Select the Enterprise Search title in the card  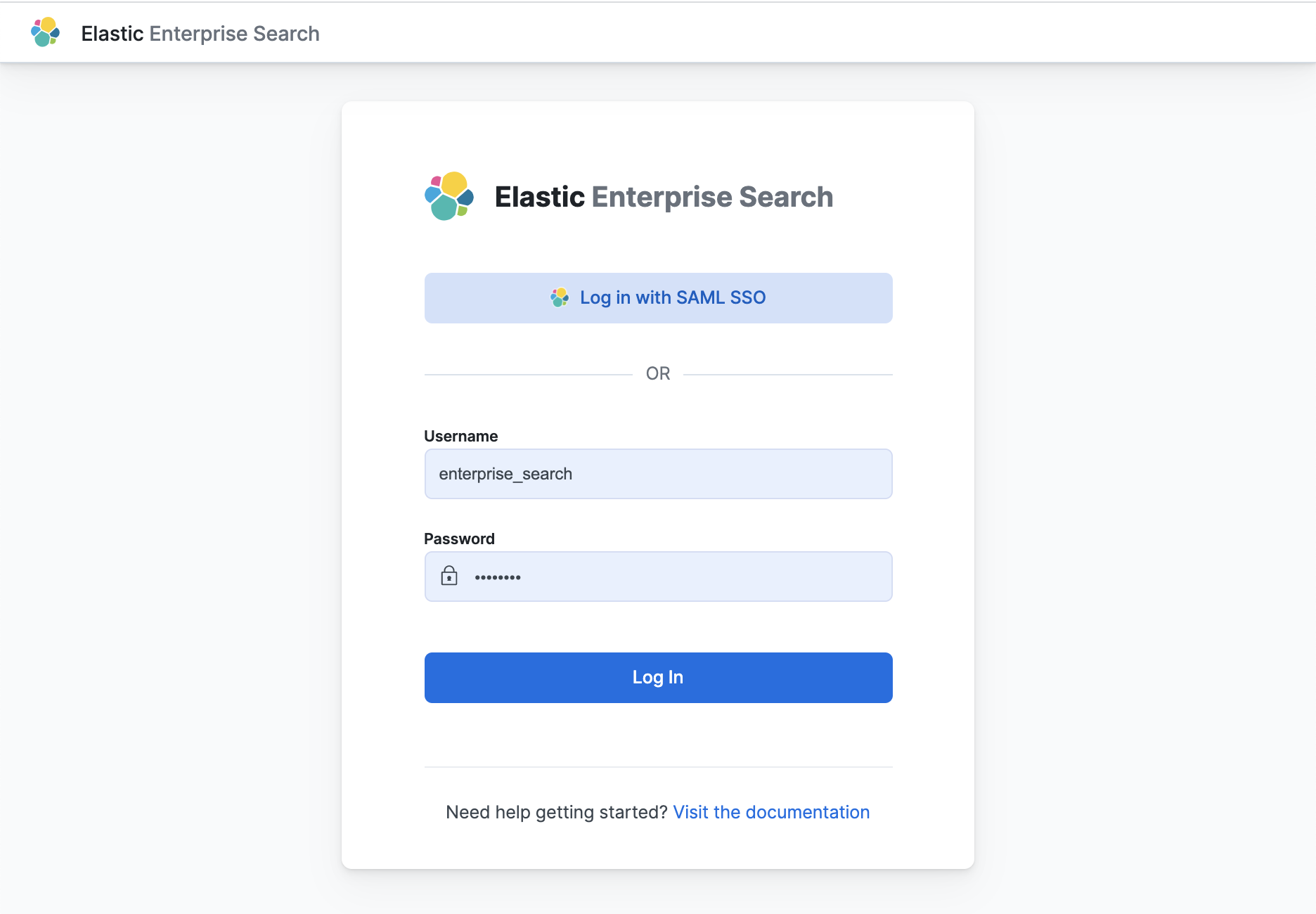point(663,198)
